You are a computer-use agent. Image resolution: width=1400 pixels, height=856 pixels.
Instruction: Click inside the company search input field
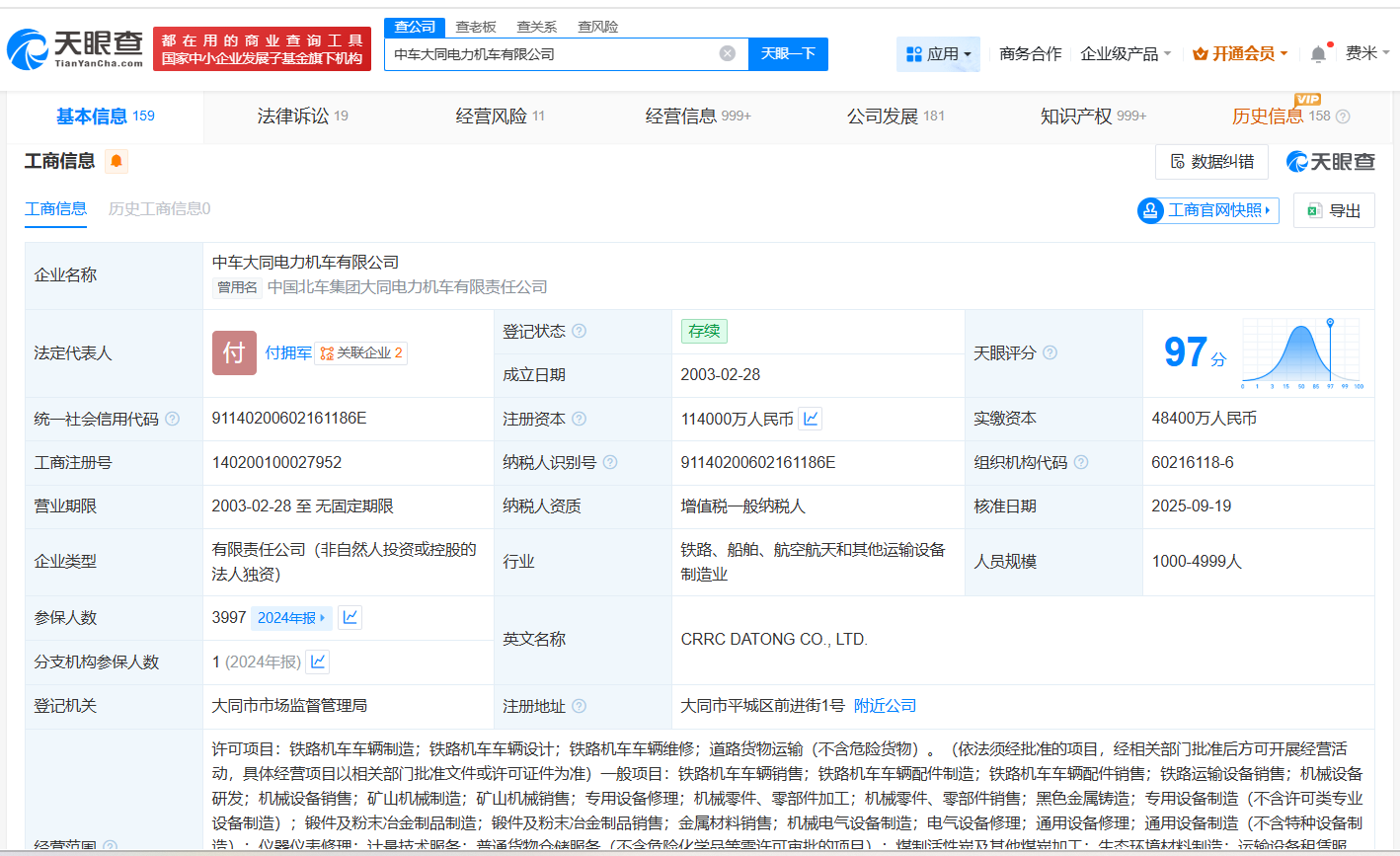(x=553, y=53)
